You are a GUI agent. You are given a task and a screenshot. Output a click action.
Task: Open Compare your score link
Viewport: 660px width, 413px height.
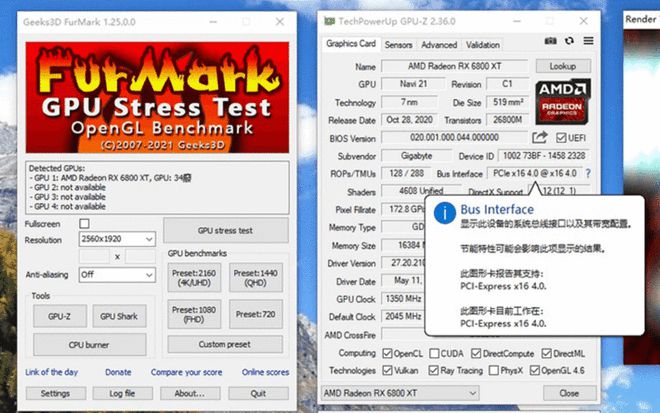(186, 372)
